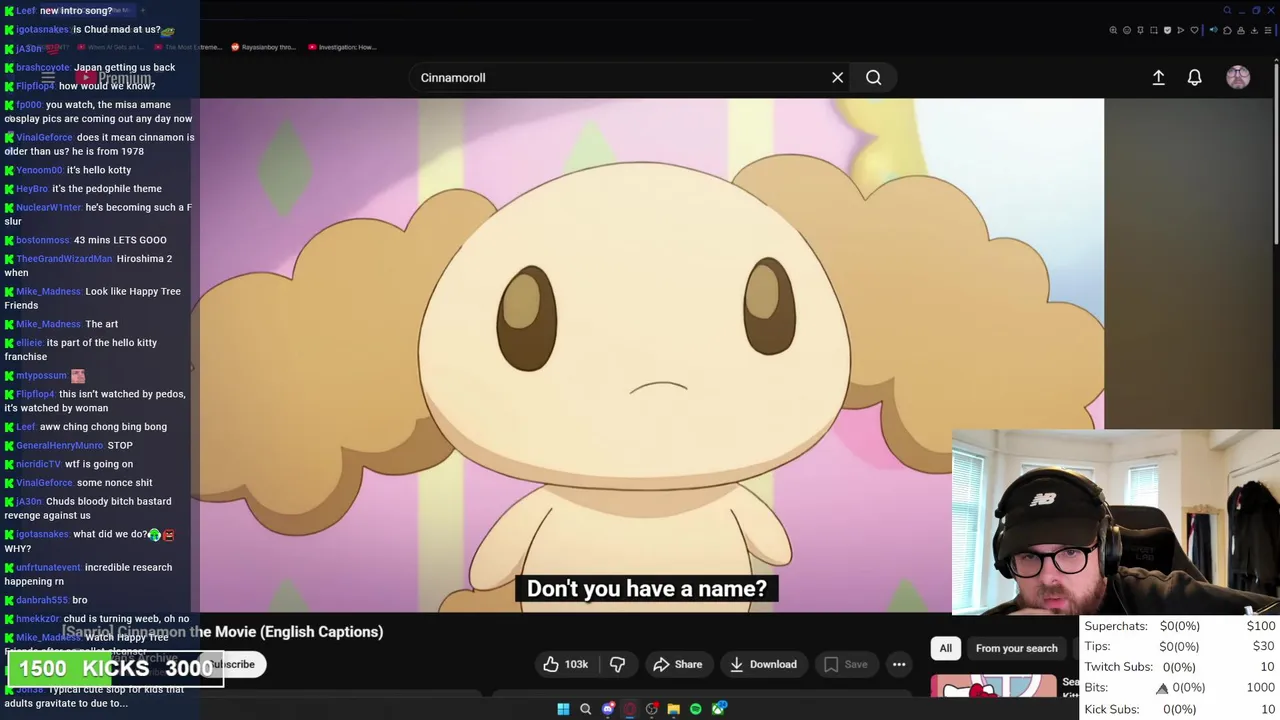Share the Cinnamon movie video

coord(677,664)
